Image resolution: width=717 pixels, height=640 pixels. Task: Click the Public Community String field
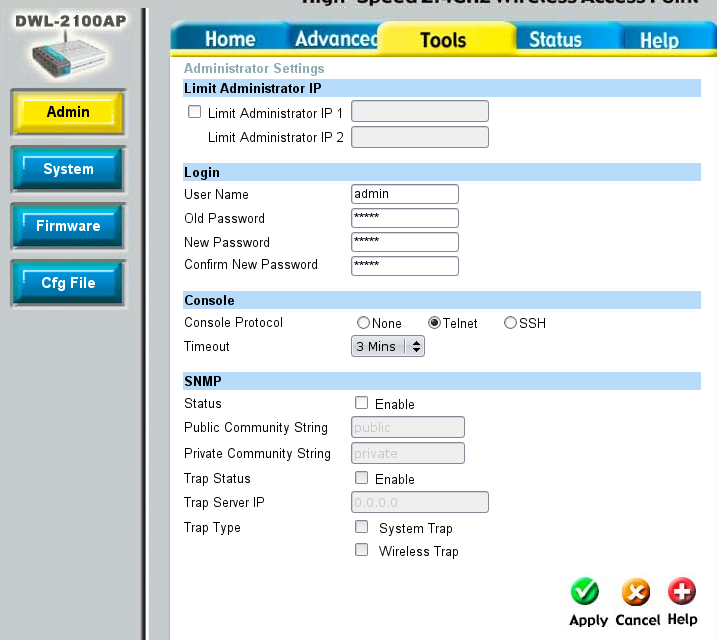[x=408, y=427]
